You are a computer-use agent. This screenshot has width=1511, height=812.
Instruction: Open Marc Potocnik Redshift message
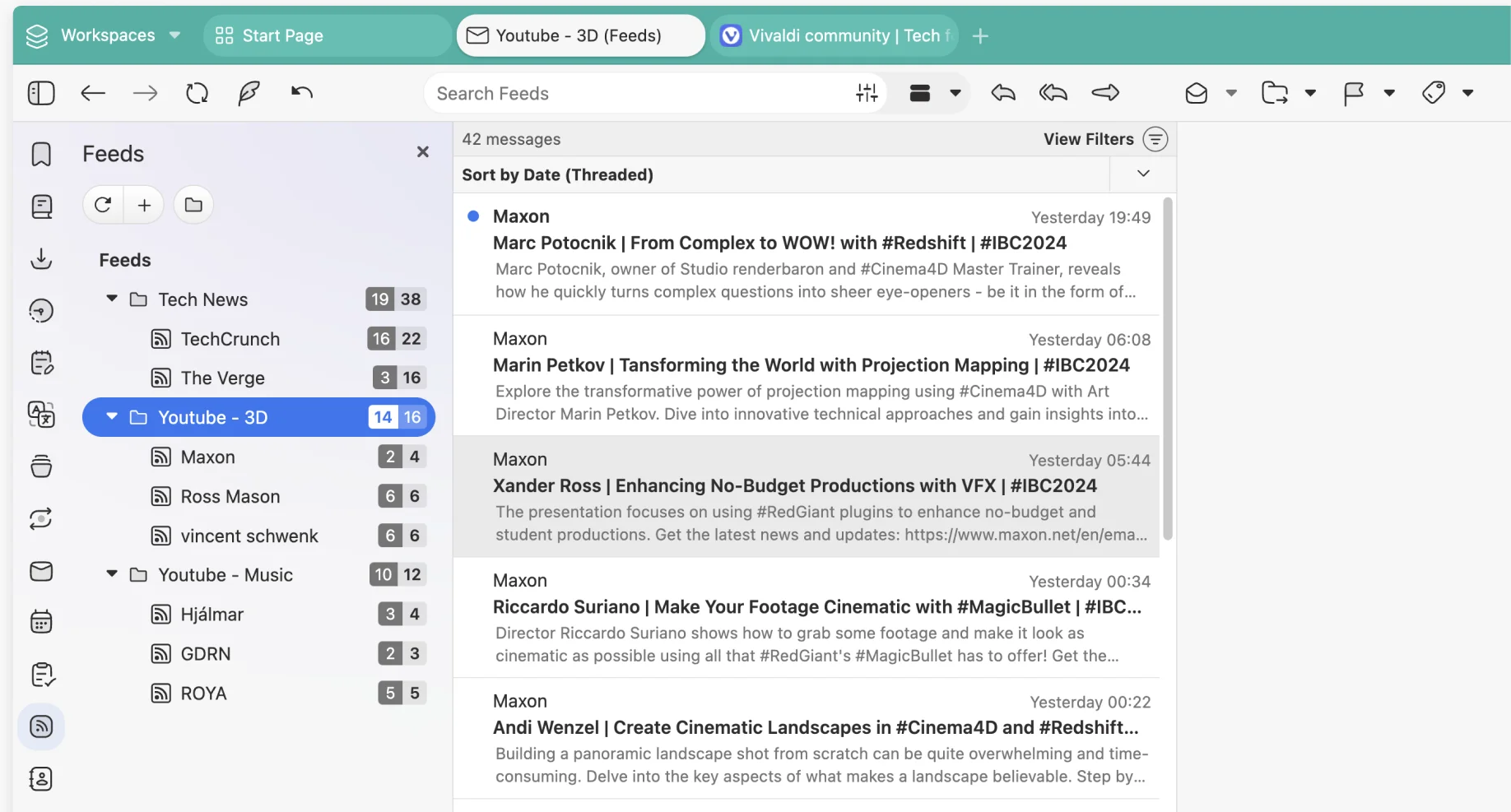tap(807, 254)
